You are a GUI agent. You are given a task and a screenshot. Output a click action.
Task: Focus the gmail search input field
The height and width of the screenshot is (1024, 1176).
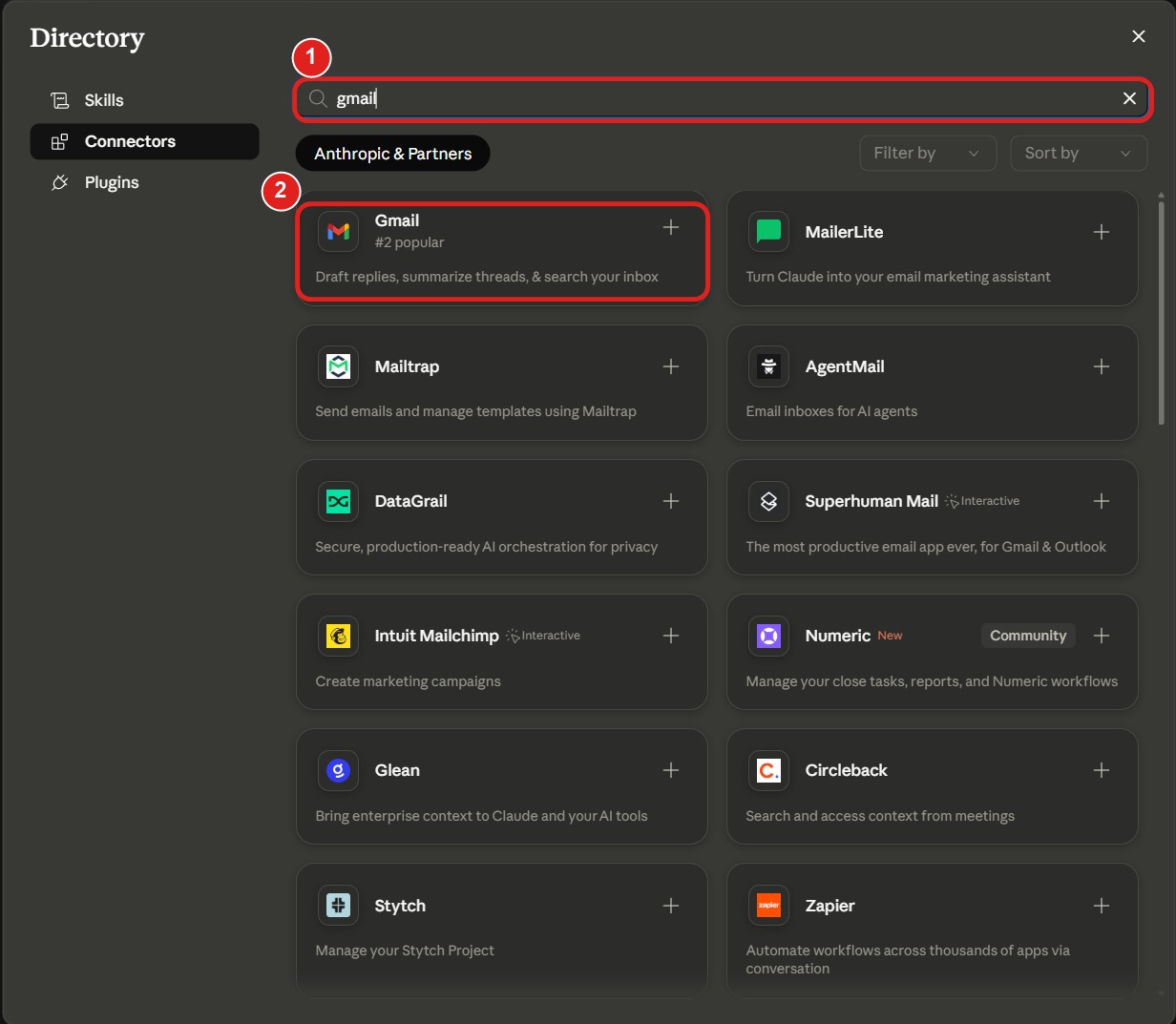tap(724, 98)
